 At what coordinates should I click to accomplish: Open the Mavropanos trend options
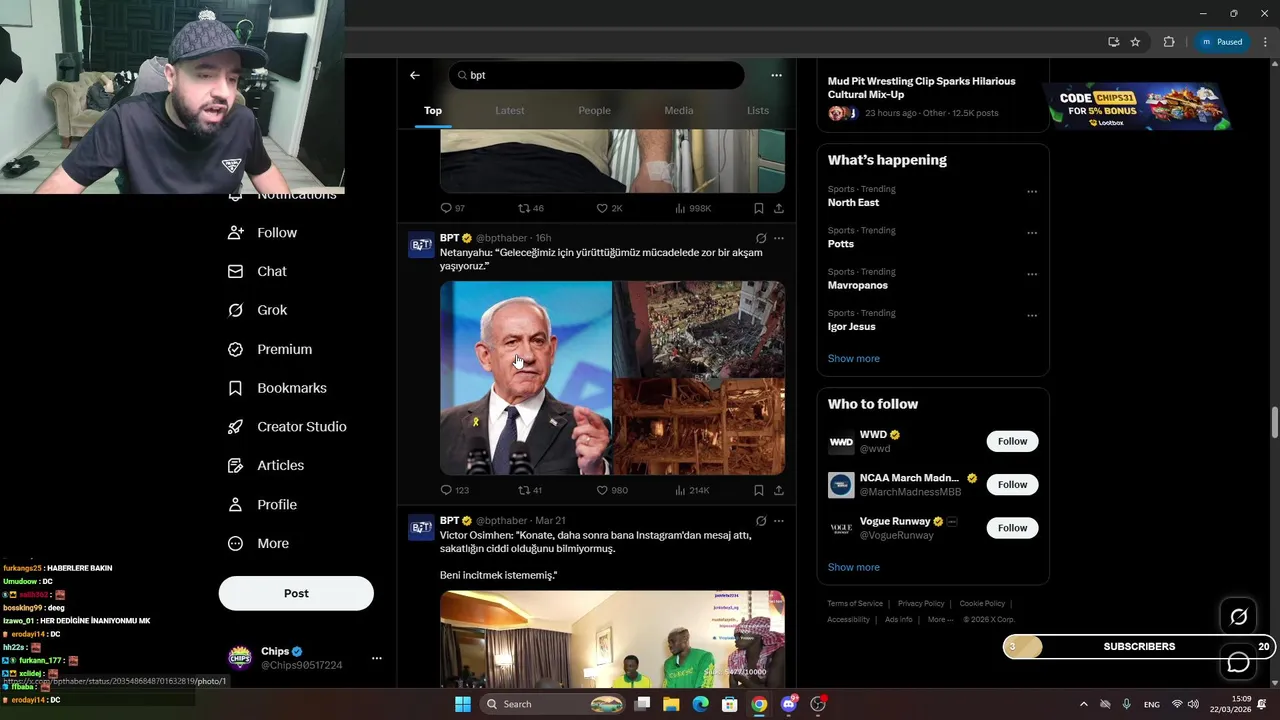point(1032,274)
